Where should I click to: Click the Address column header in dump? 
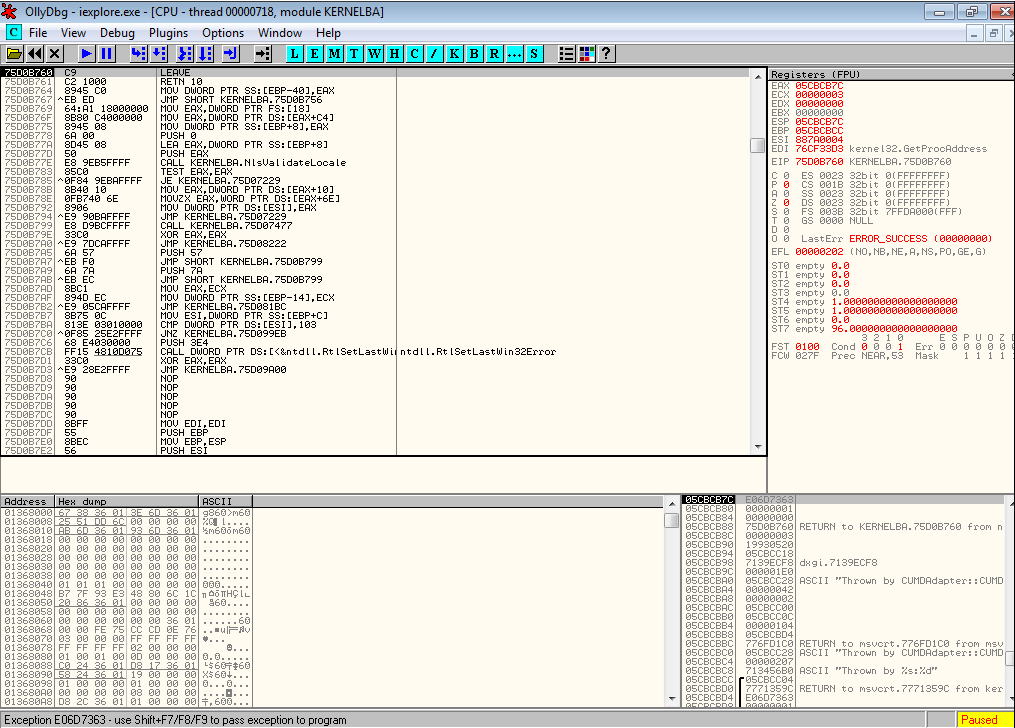pyautogui.click(x=28, y=502)
